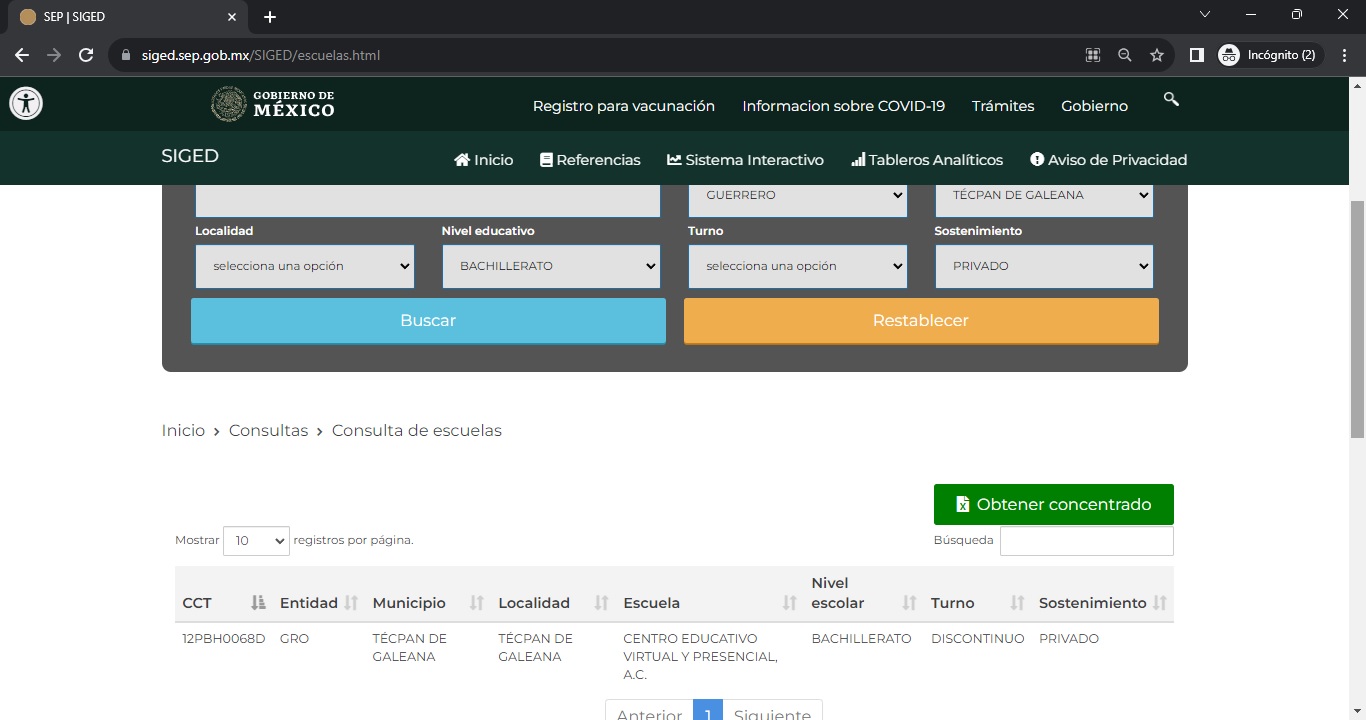The width and height of the screenshot is (1366, 720).
Task: Open the Sostenimiento dropdown showing PRIVADO
Action: pos(1044,266)
